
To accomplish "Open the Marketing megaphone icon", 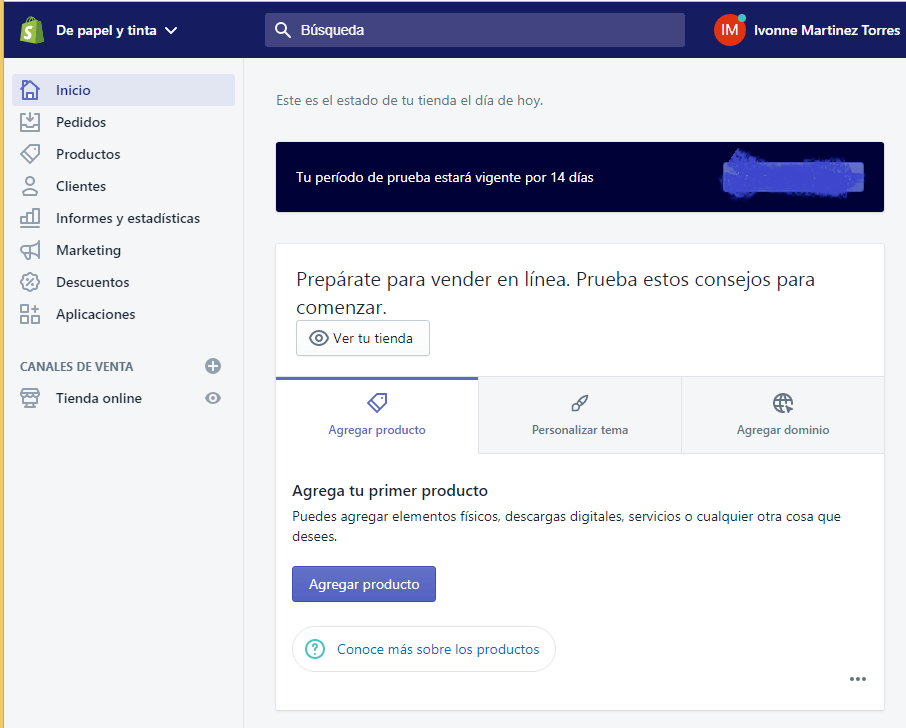I will (30, 250).
